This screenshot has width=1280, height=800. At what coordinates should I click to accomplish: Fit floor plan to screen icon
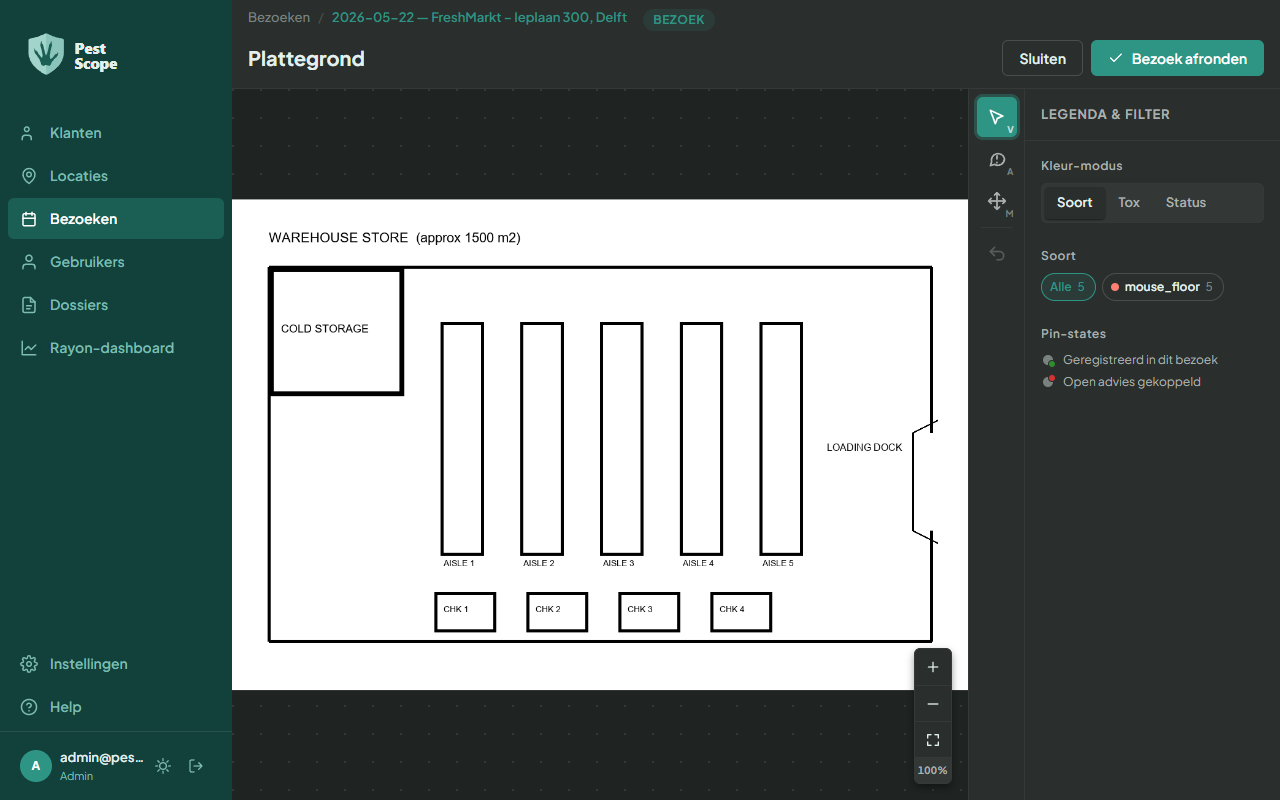(933, 740)
